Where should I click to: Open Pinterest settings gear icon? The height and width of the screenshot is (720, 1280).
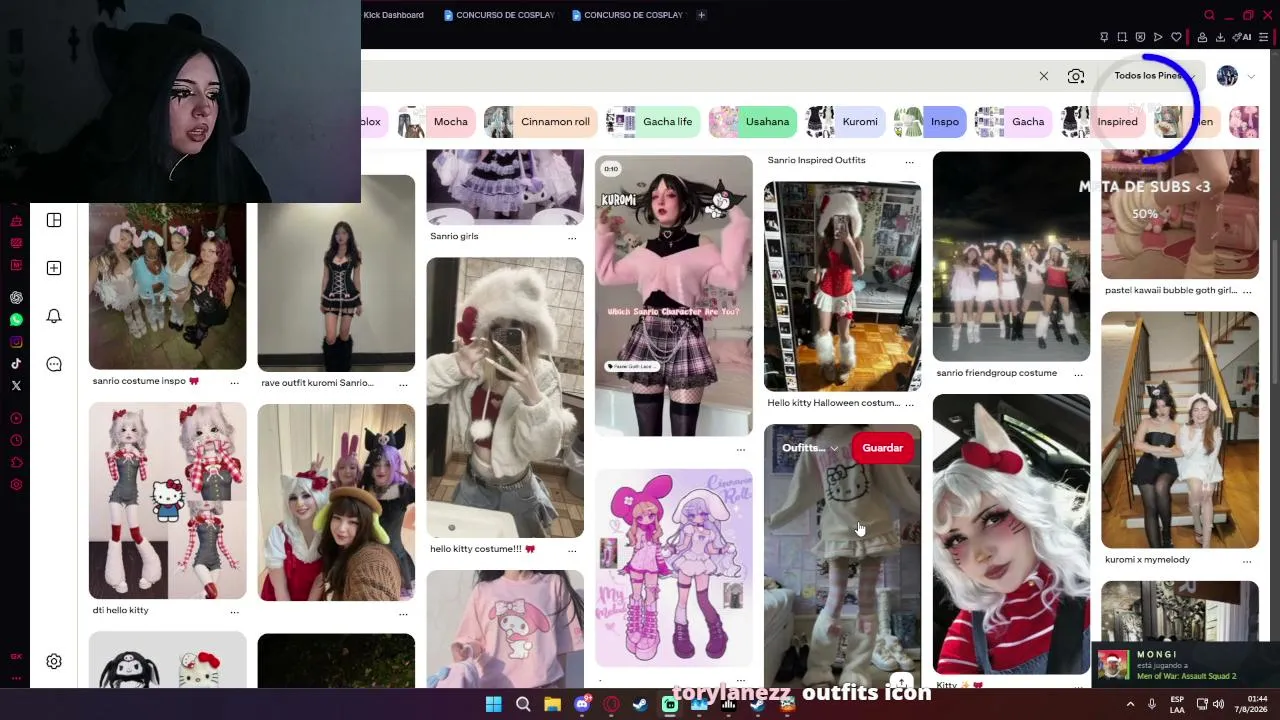[54, 661]
